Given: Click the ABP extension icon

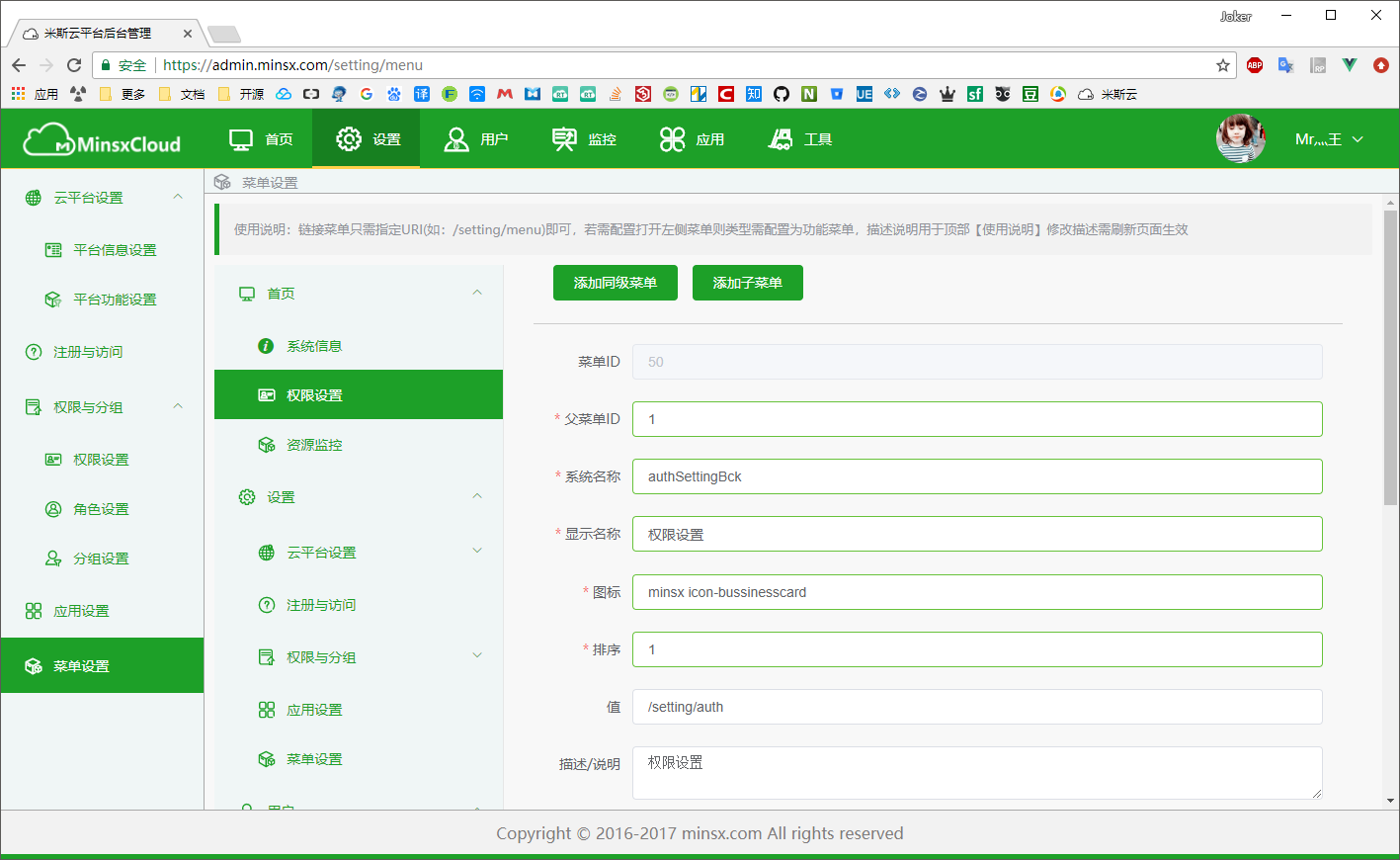Looking at the screenshot, I should pyautogui.click(x=1255, y=65).
